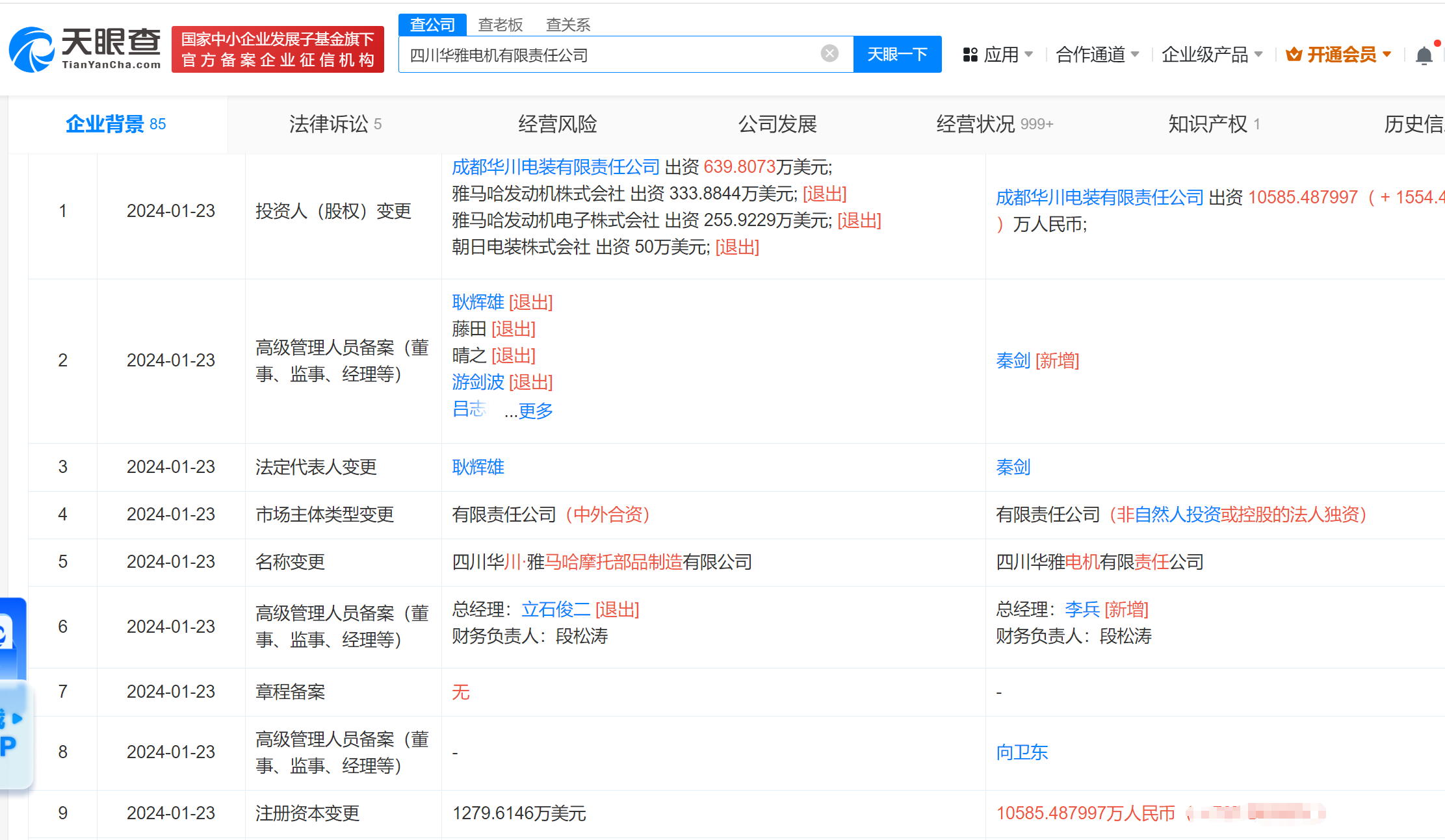Expand 更多 in executive change list
Screen dimensions: 1445x840
point(535,411)
